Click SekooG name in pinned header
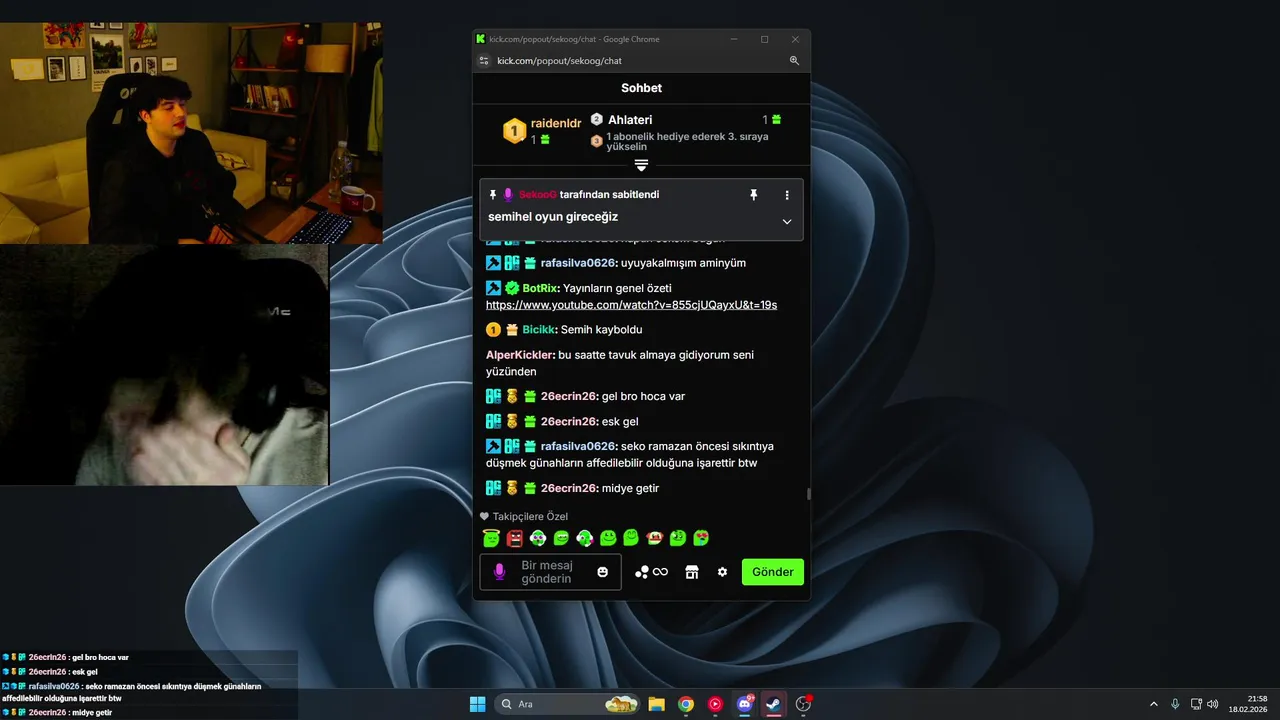The width and height of the screenshot is (1280, 720). coord(537,195)
